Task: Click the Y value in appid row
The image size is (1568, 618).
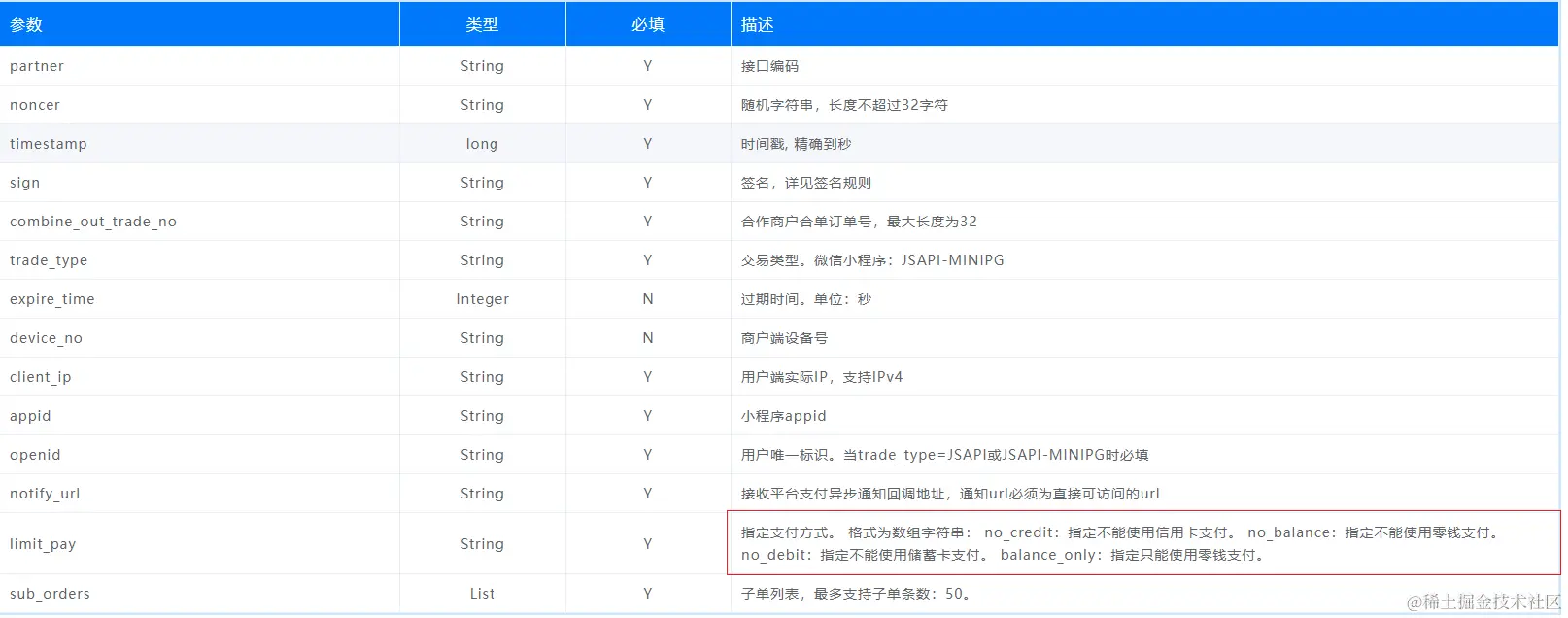Action: point(648,416)
